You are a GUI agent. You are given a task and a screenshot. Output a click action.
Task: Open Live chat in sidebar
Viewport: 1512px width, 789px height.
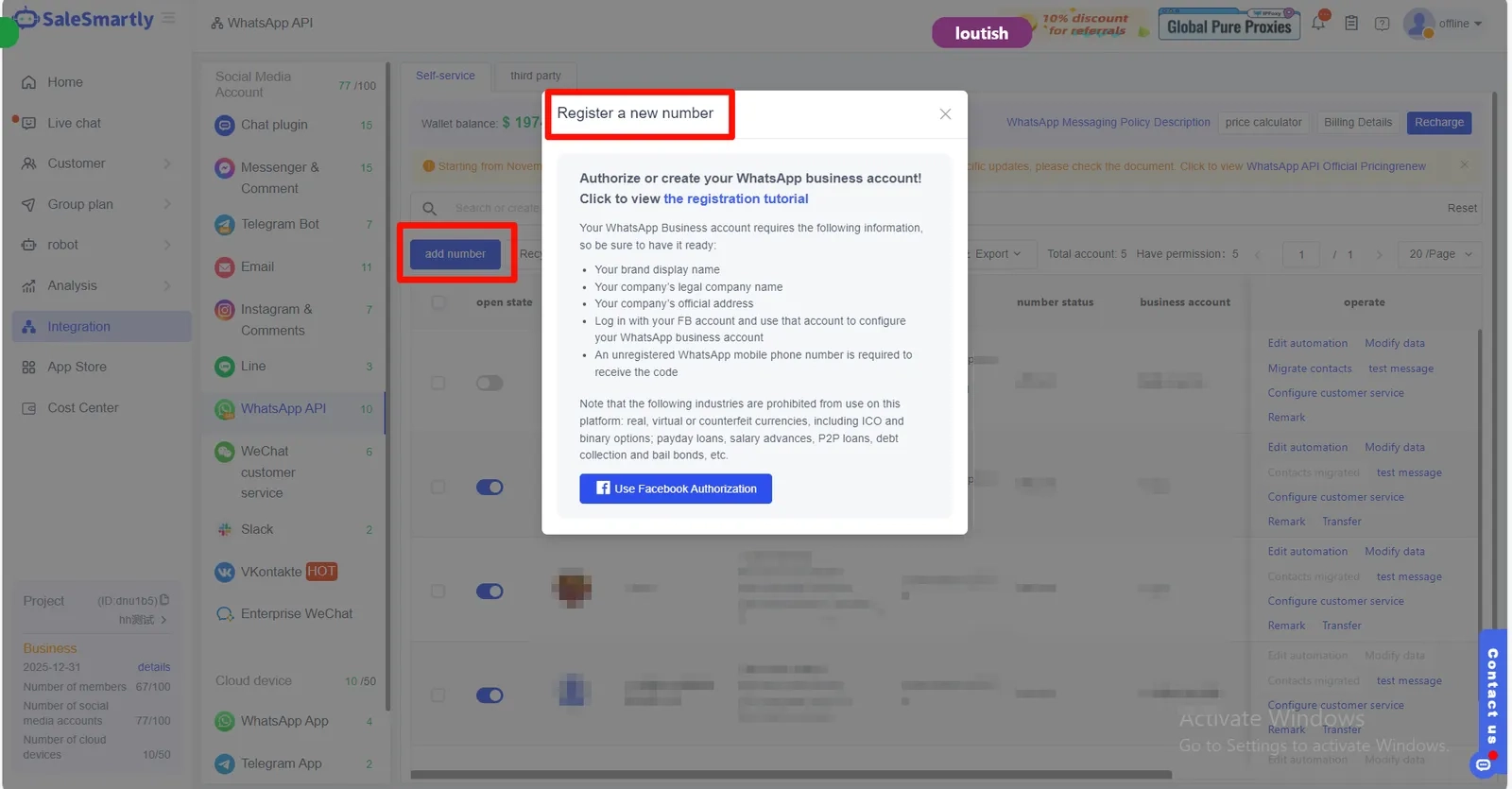click(x=75, y=124)
